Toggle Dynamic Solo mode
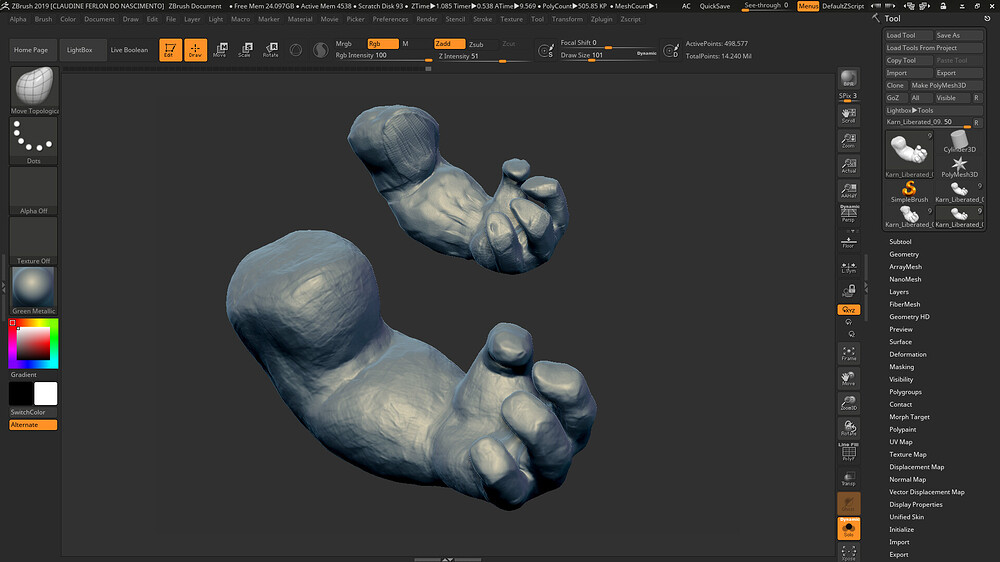 [848, 528]
